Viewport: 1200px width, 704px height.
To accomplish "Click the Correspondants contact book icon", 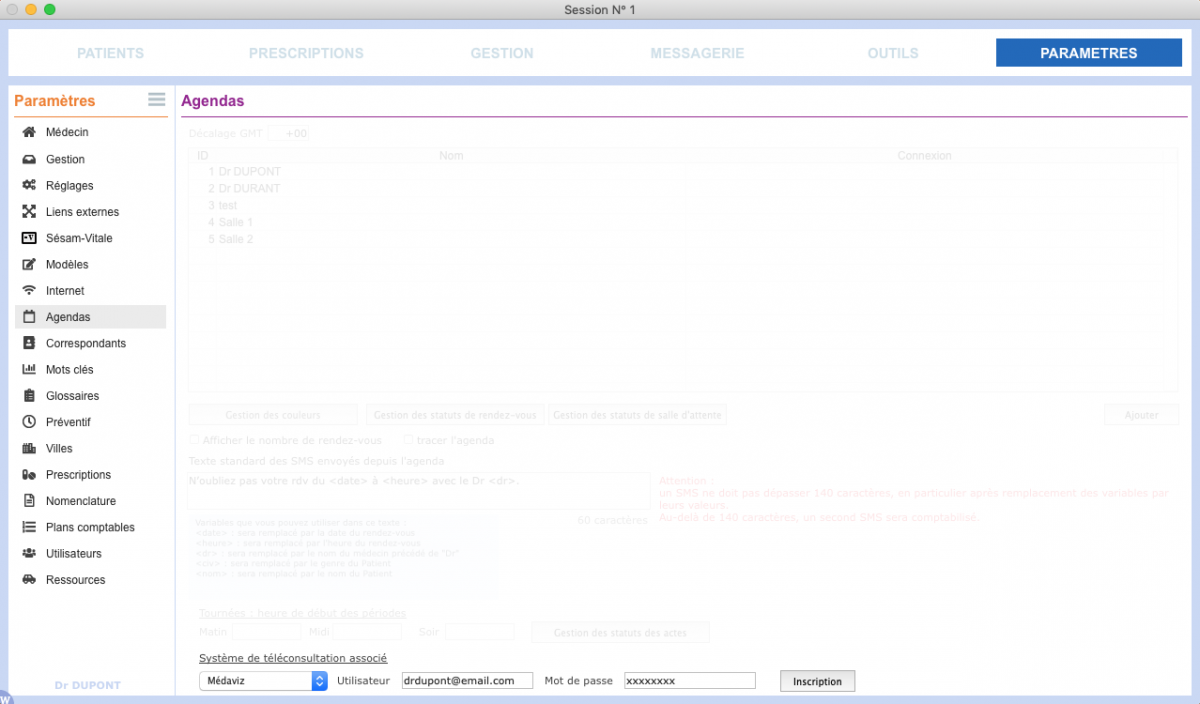I will [29, 343].
